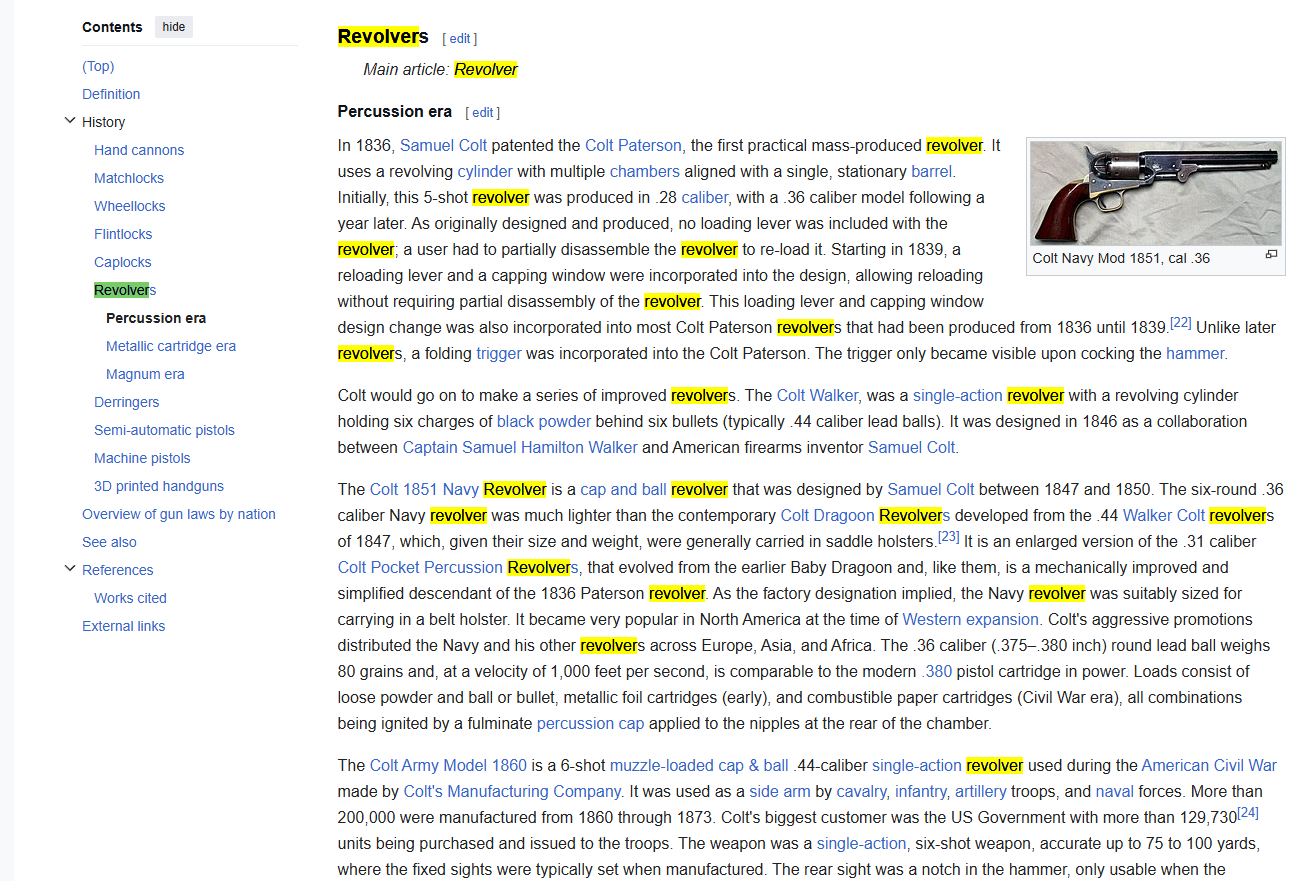
Task: Follow Colt's Manufacturing Company link
Action: 512,791
